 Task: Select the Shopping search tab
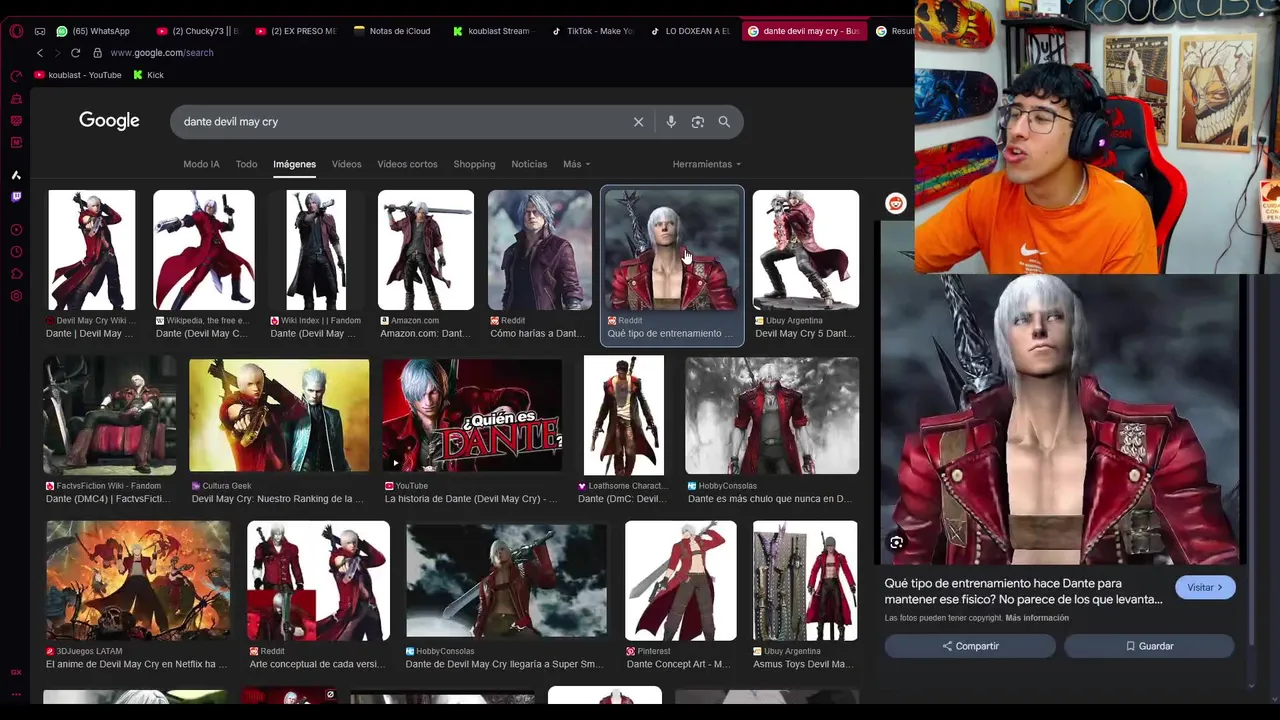click(474, 164)
